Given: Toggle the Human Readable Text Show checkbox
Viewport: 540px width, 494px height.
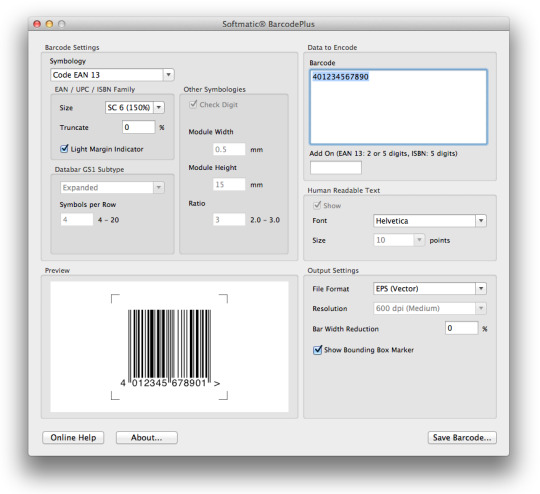Looking at the screenshot, I should click(317, 205).
